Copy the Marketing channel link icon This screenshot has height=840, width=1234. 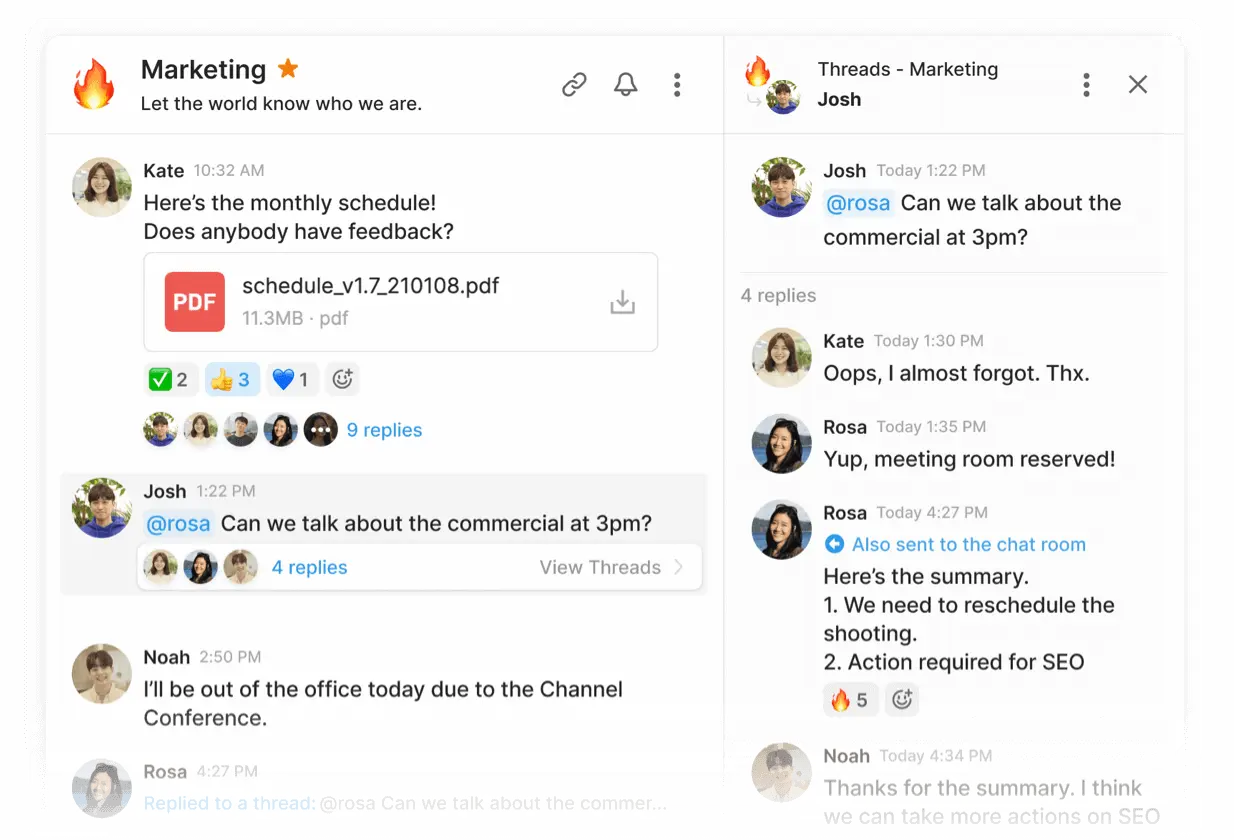tap(574, 85)
